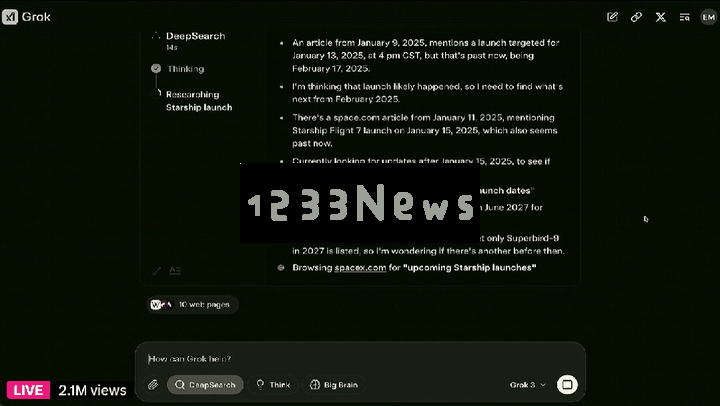Start a new chat with compose icon

tap(612, 17)
